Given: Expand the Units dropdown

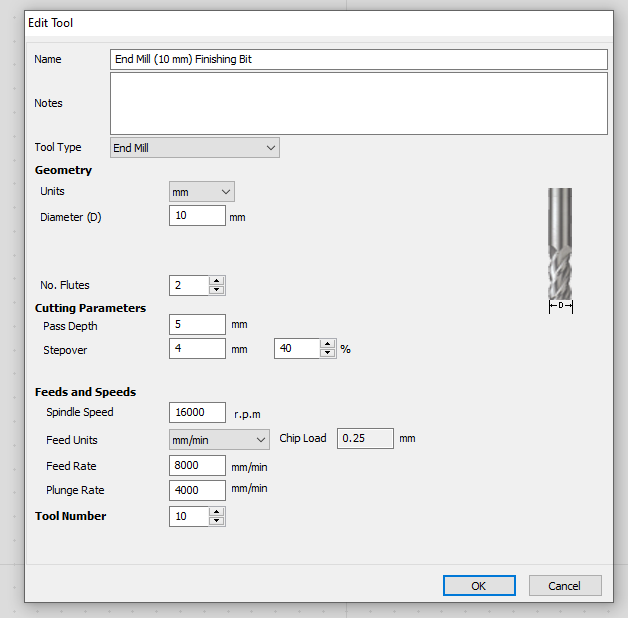Looking at the screenshot, I should click(x=201, y=191).
